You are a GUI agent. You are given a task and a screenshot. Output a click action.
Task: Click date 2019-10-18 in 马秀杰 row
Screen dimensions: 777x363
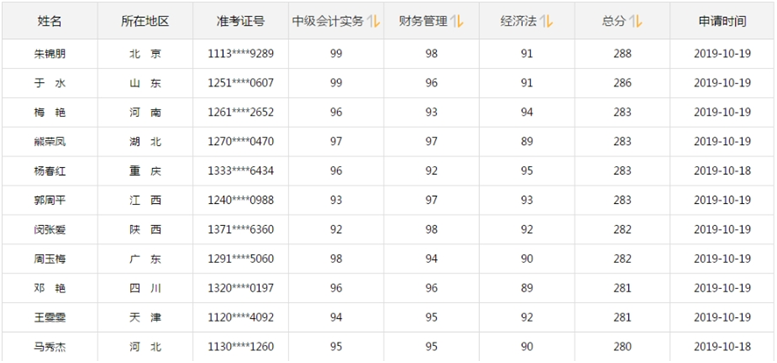click(x=722, y=347)
